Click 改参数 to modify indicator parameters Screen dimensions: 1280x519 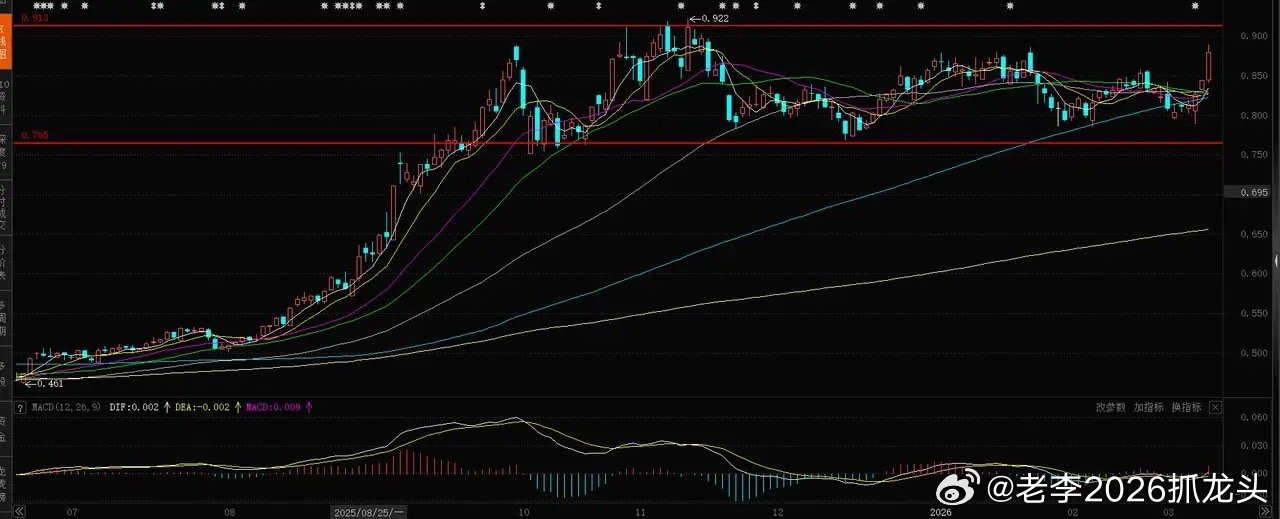tap(1111, 407)
